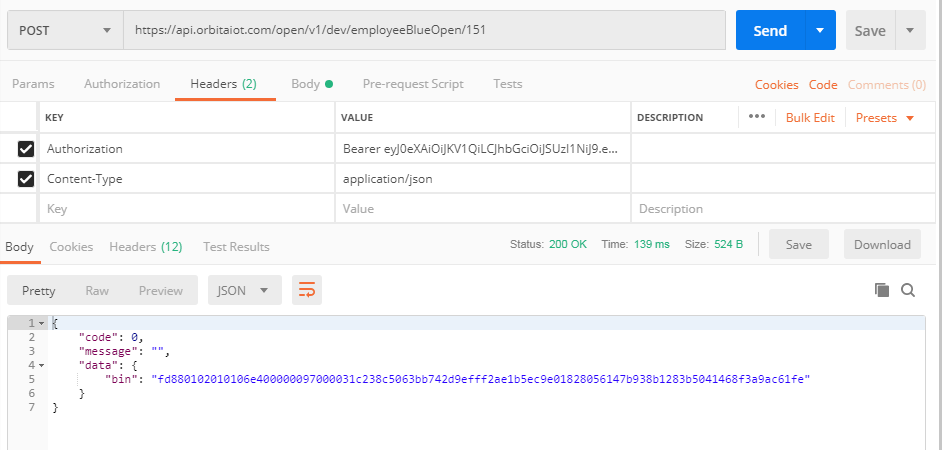Image resolution: width=942 pixels, height=450 pixels.
Task: Collapse the JSON root object at line 1
Action: [41, 323]
